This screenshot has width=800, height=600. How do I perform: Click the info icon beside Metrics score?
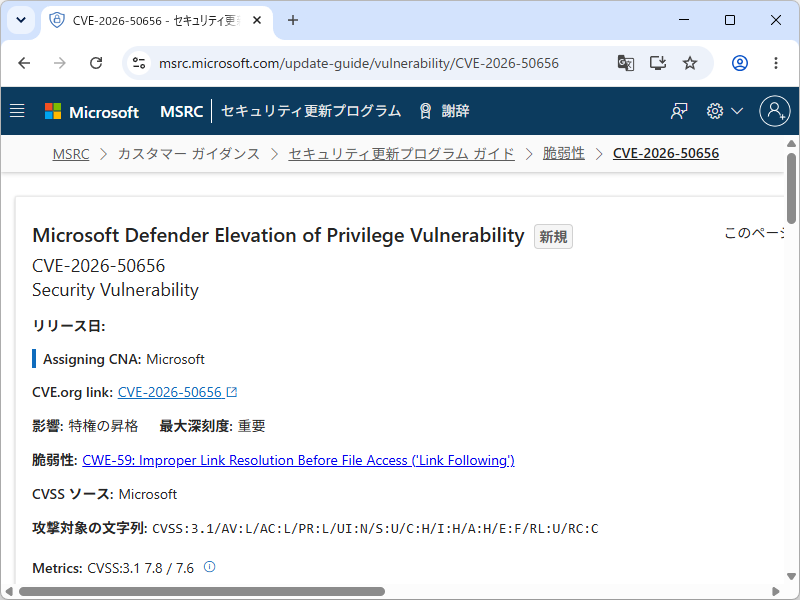click(210, 567)
